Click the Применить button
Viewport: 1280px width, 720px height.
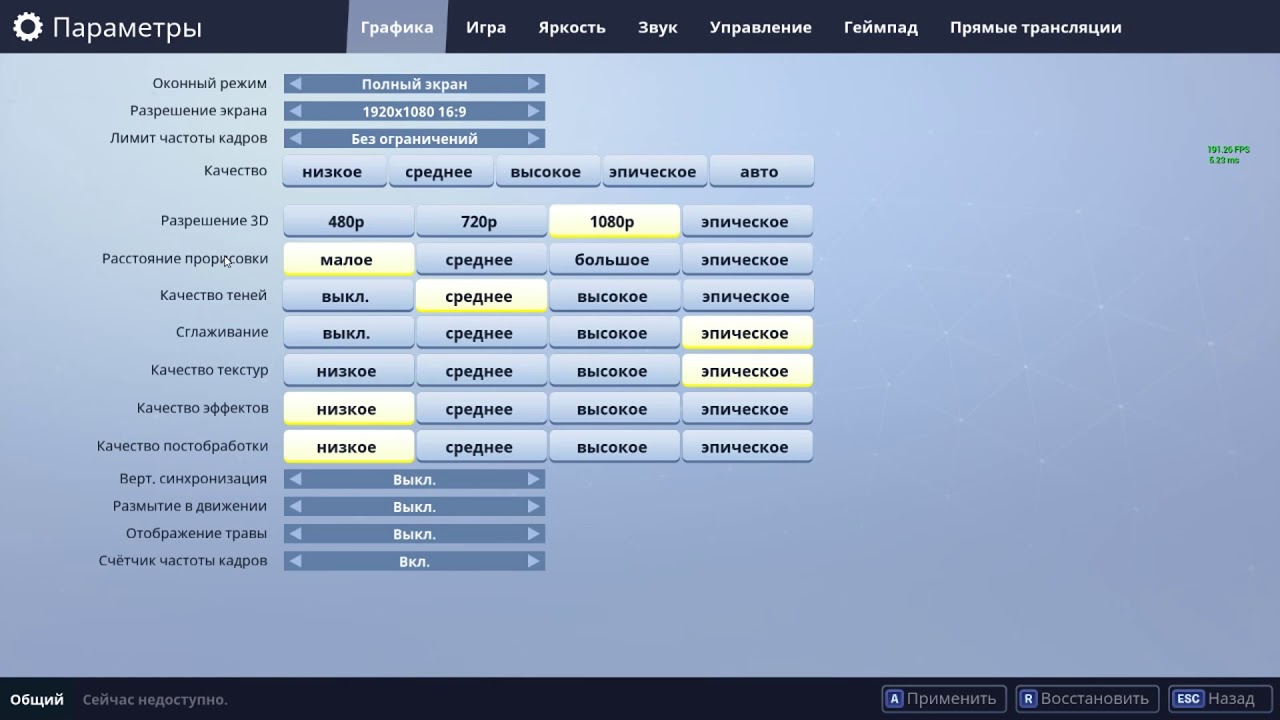point(943,699)
